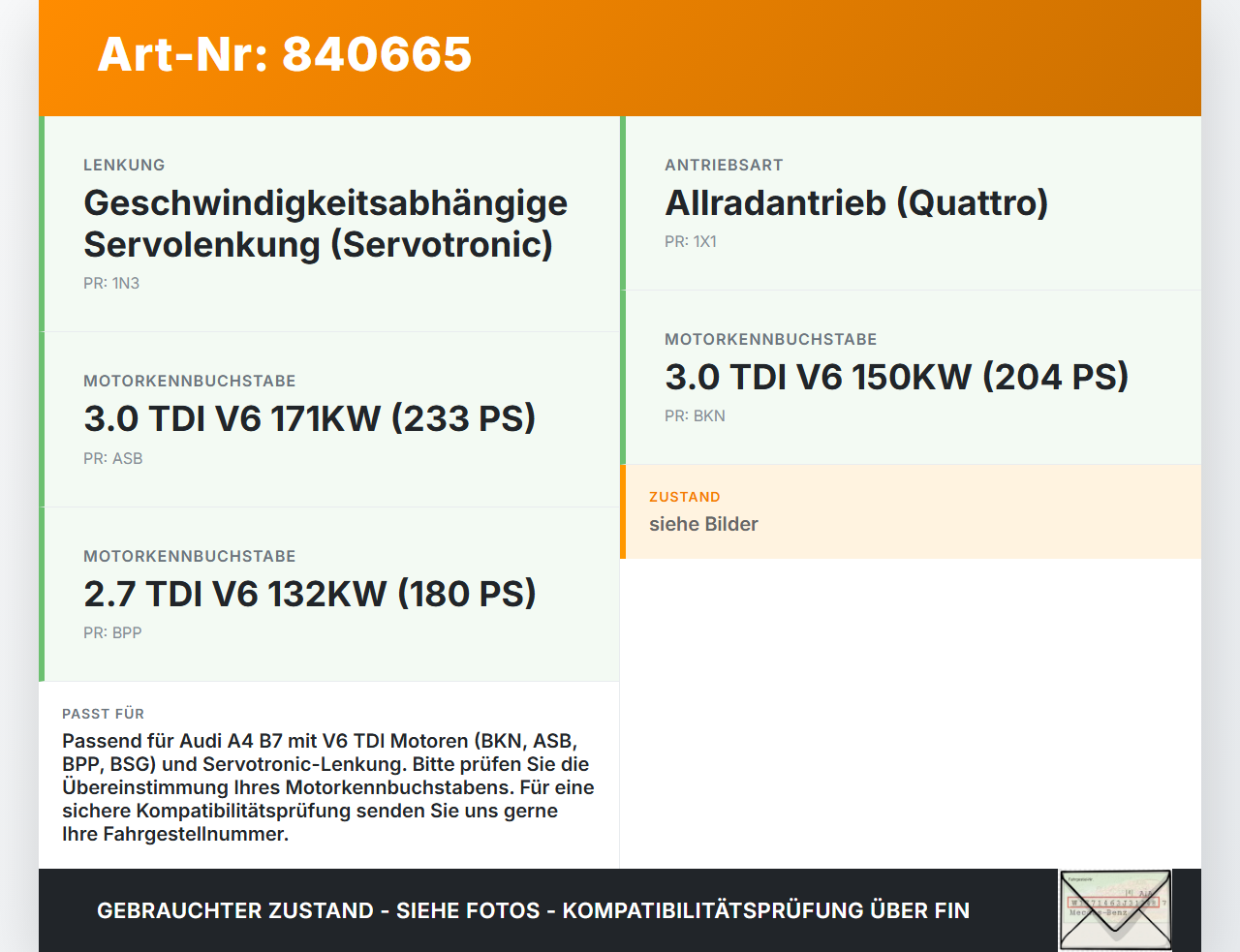Click the Zustand siehe Bilder box
The image size is (1240, 952).
(911, 511)
